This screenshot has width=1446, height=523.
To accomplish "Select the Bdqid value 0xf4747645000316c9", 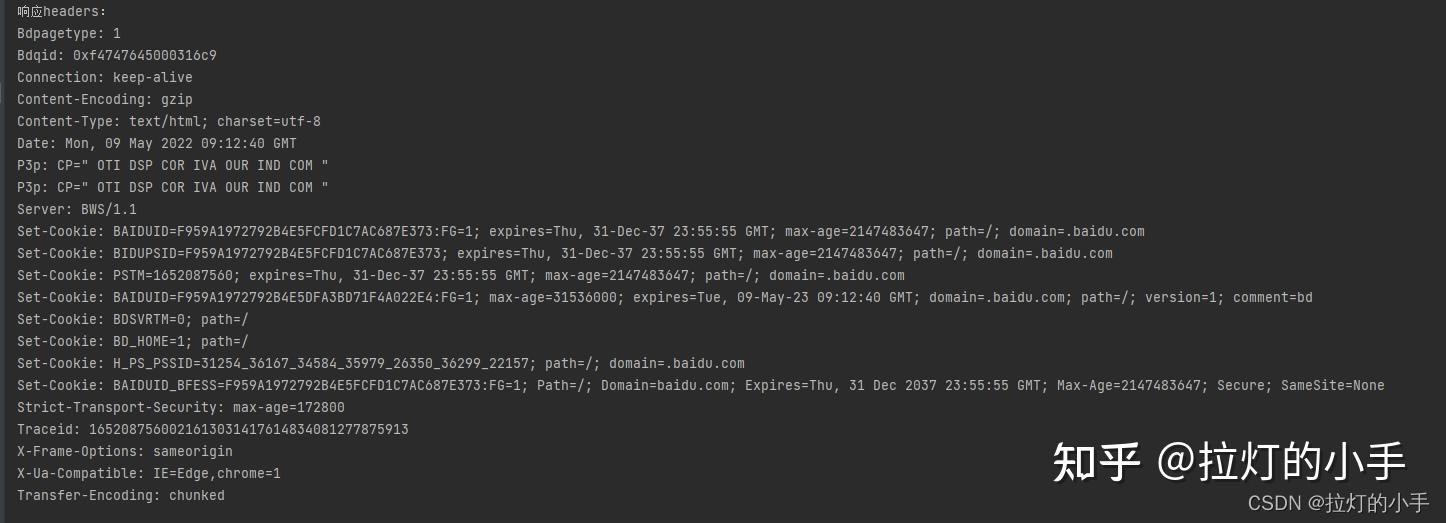I will coord(145,56).
